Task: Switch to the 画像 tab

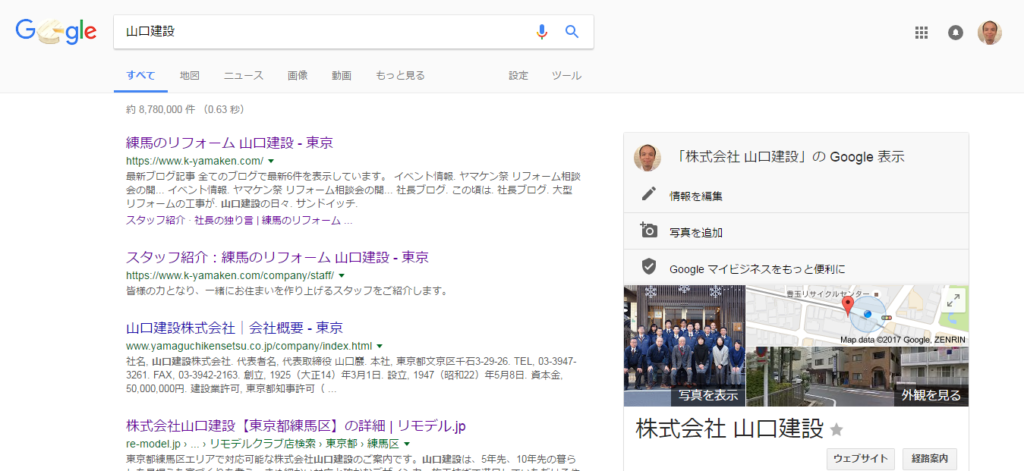Action: (x=297, y=76)
